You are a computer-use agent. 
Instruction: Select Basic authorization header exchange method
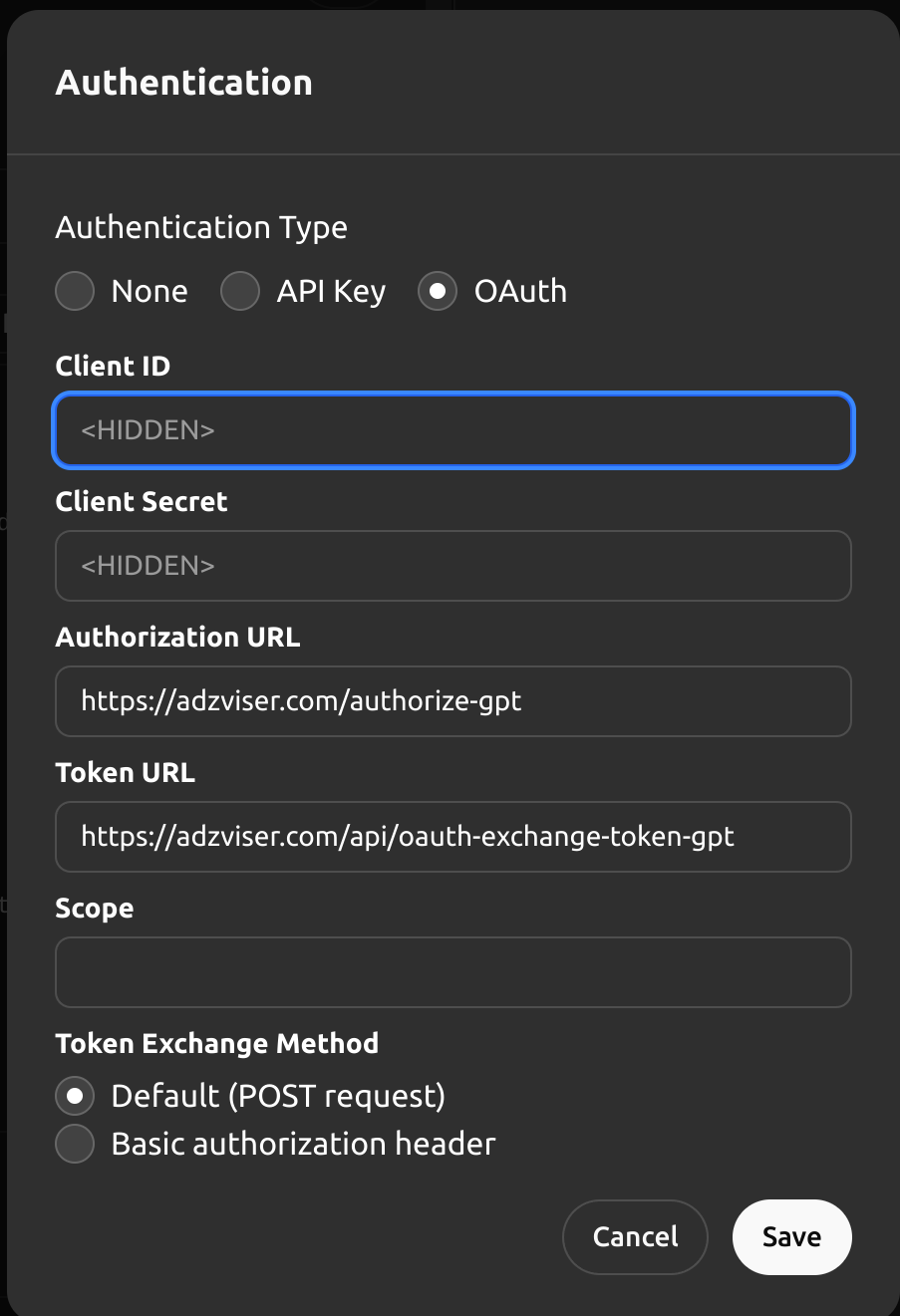[x=75, y=1144]
